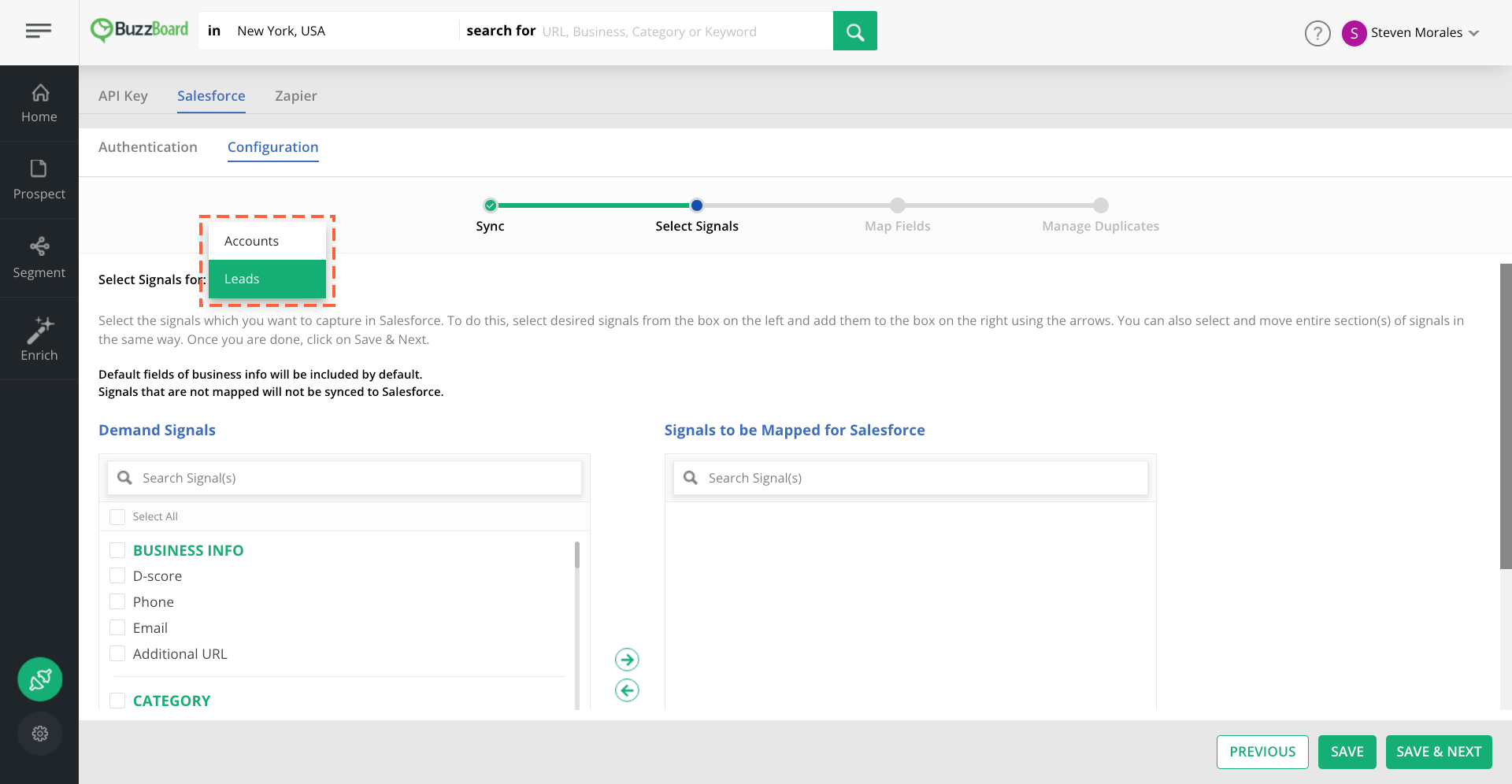This screenshot has height=784, width=1512.
Task: Click the right arrow to add signals
Action: 627,660
